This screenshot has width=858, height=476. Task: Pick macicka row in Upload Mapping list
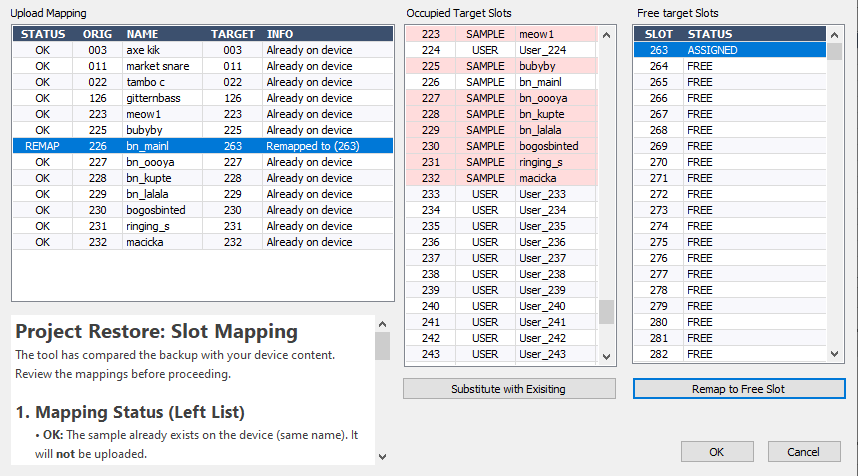[202, 242]
